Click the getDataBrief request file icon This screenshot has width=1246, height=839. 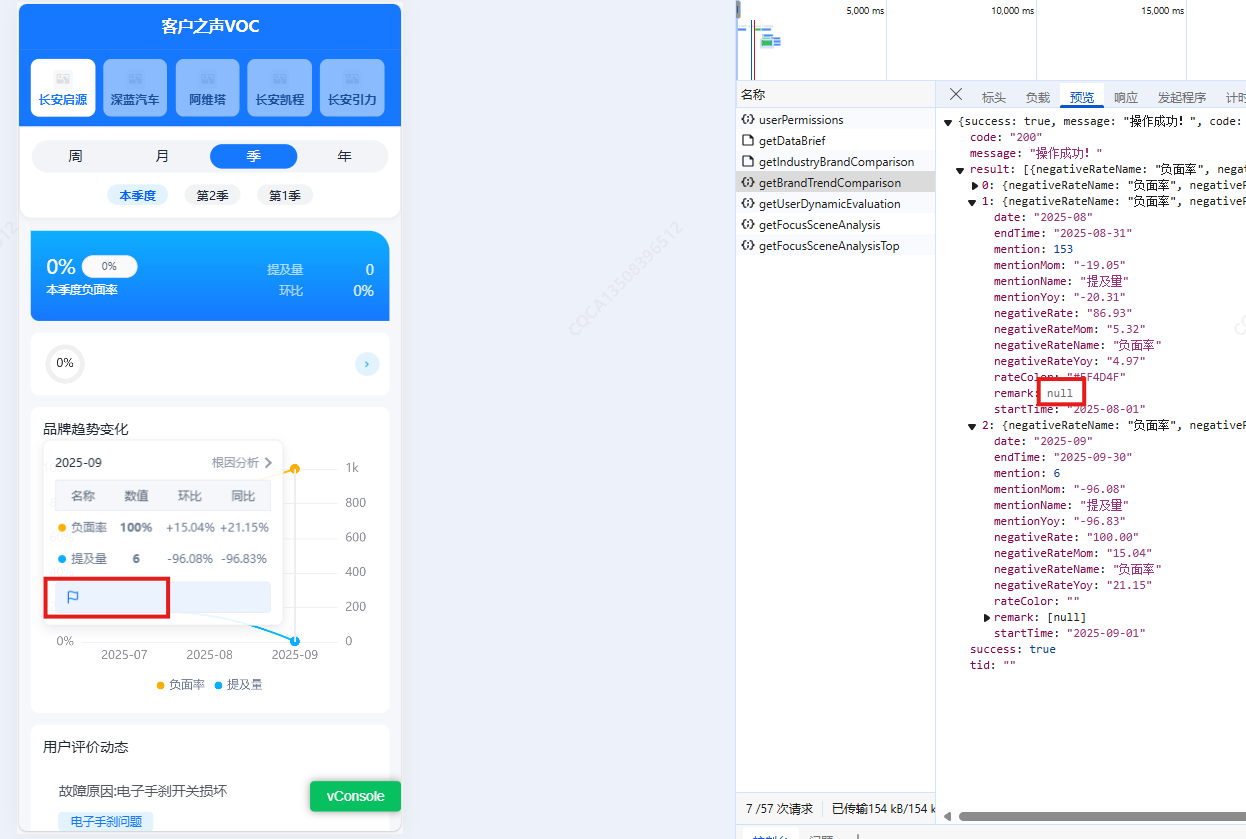[x=747, y=141]
